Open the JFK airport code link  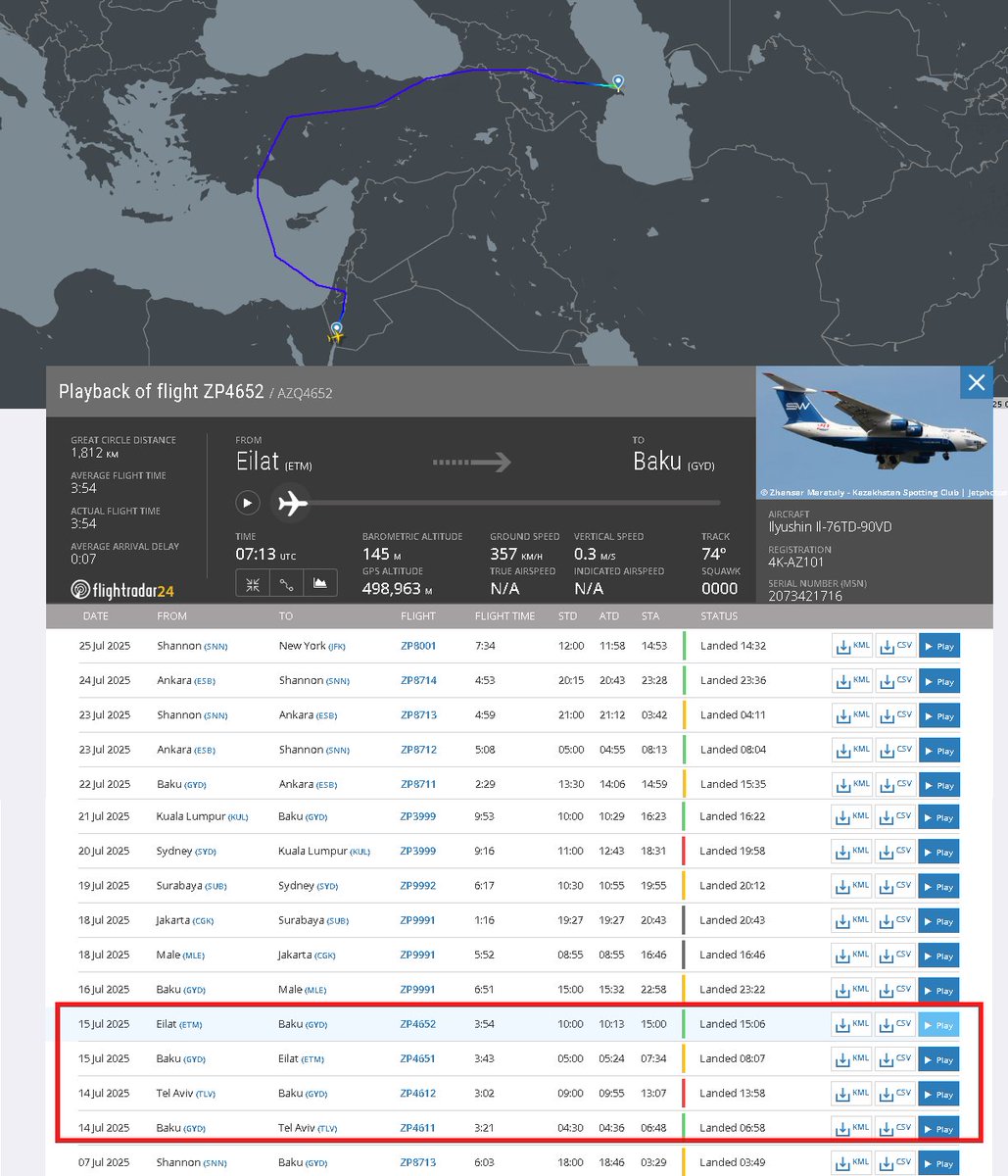[x=337, y=647]
